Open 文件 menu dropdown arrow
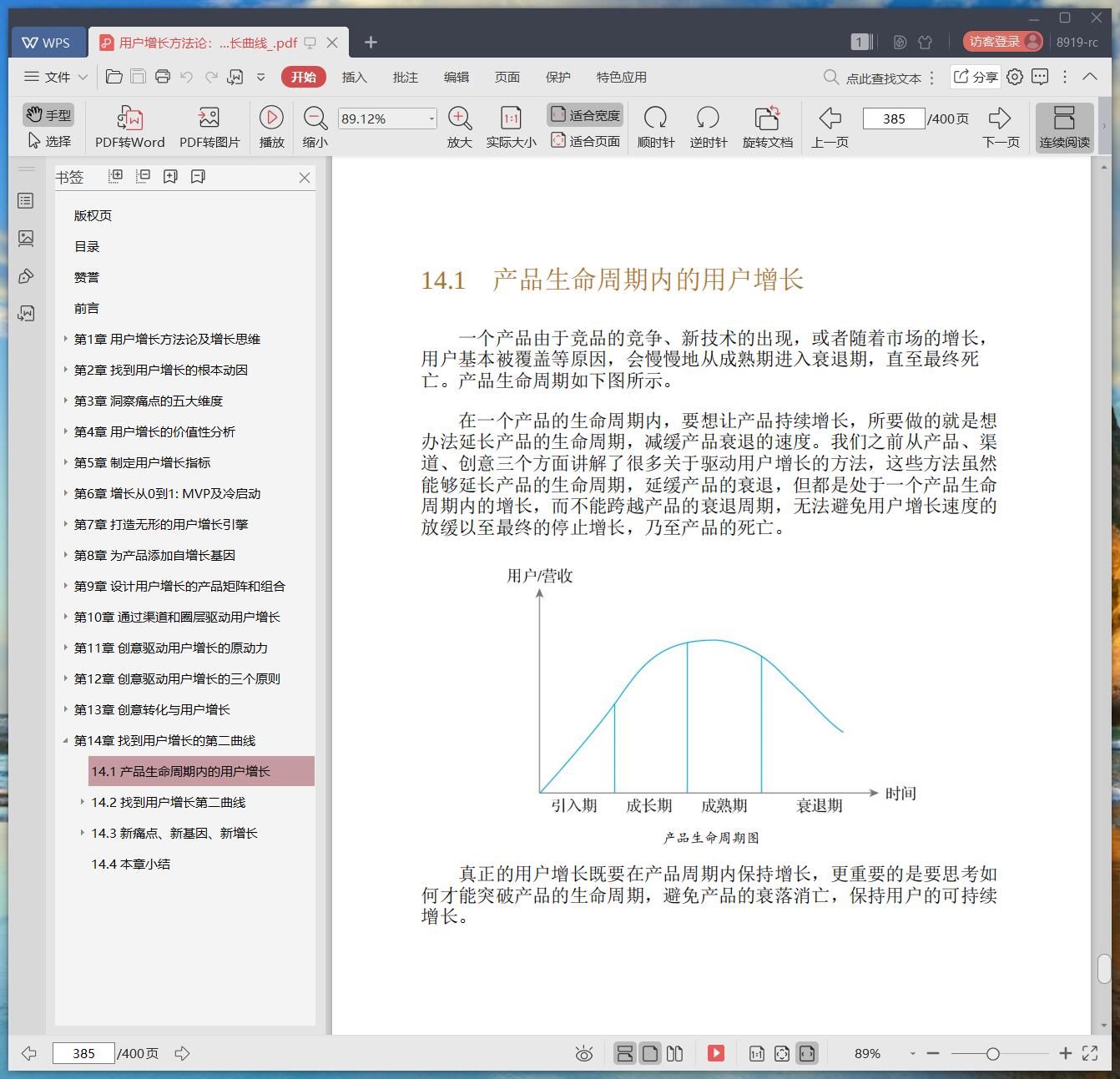Viewport: 1120px width, 1079px height. tap(83, 77)
